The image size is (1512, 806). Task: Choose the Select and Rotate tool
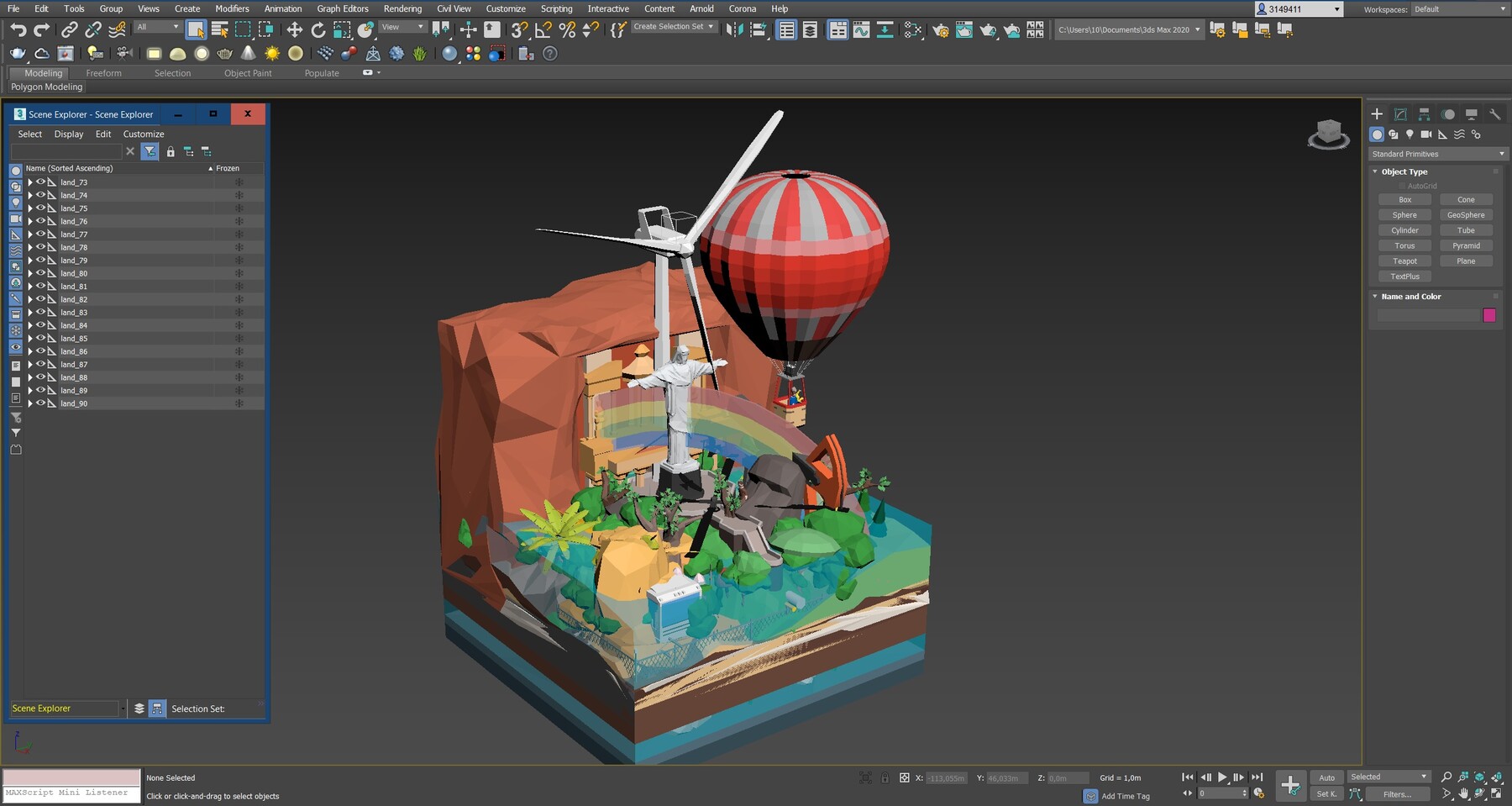[x=318, y=30]
